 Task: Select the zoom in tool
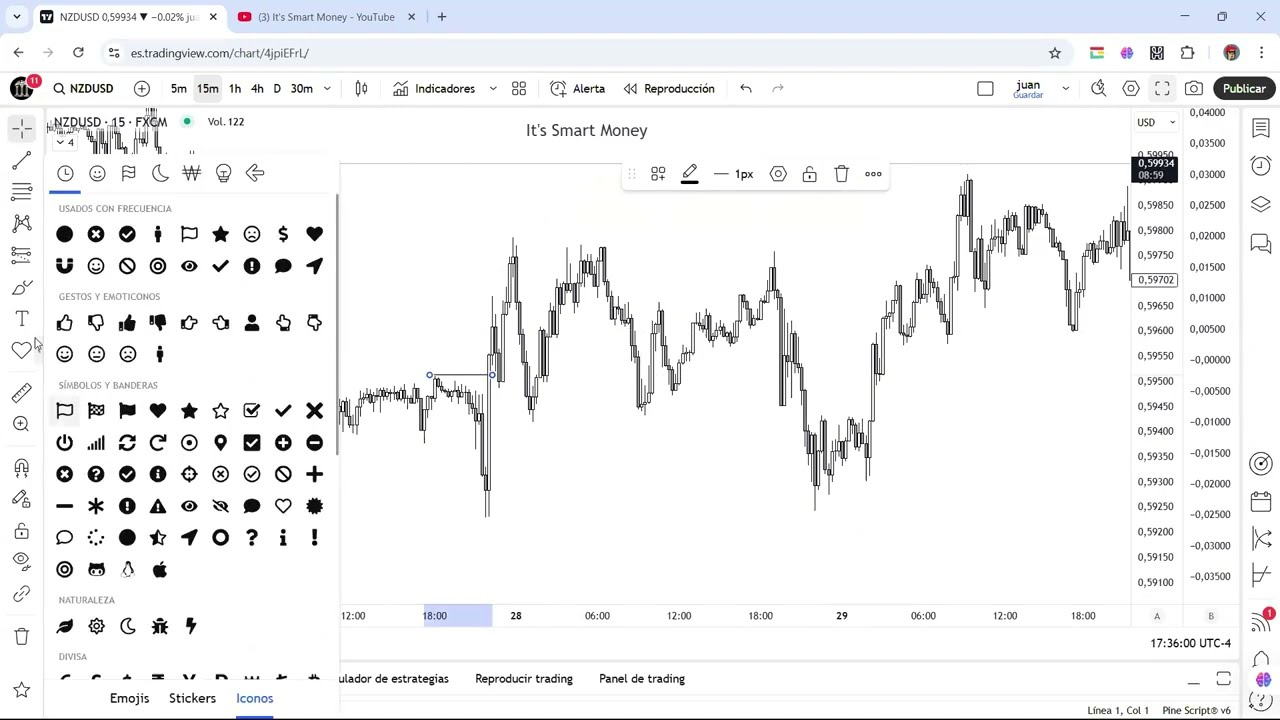[21, 424]
